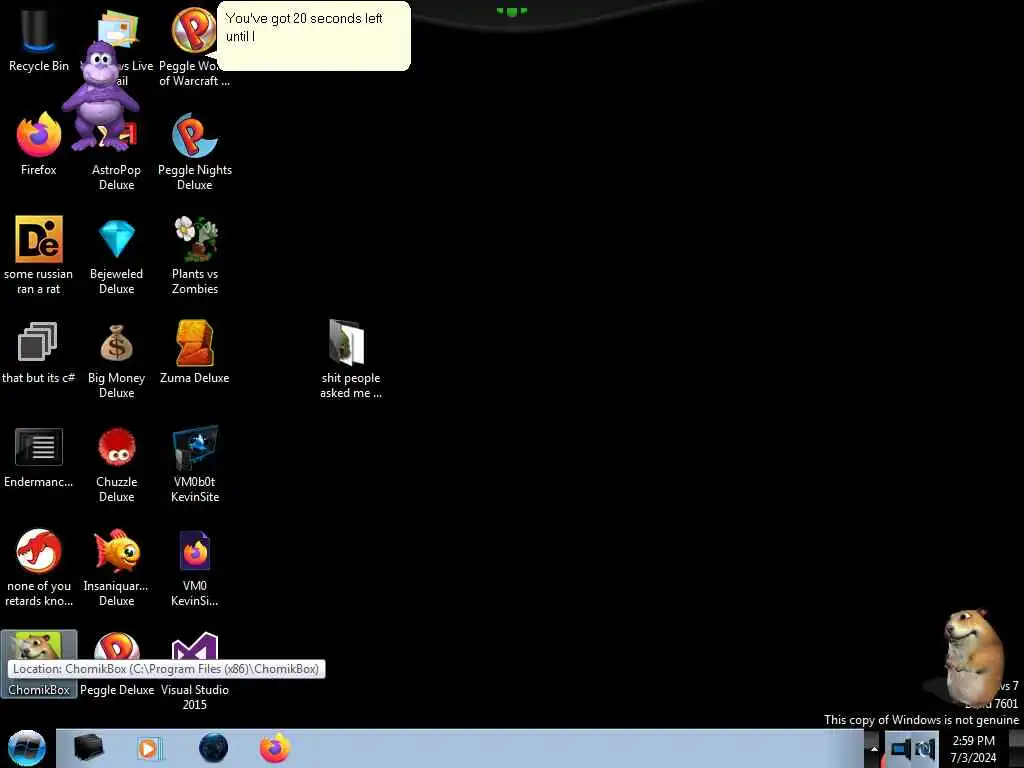Select the Comodo Dragon red dragon icon
Image resolution: width=1024 pixels, height=768 pixels.
pos(39,567)
